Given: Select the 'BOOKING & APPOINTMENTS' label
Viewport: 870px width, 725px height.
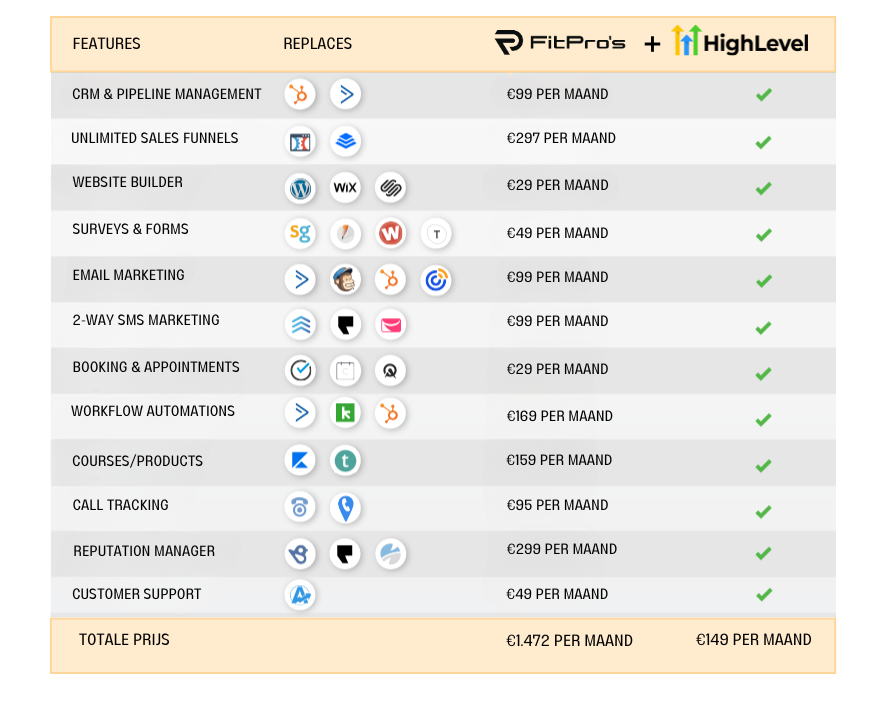Looking at the screenshot, I should (156, 367).
